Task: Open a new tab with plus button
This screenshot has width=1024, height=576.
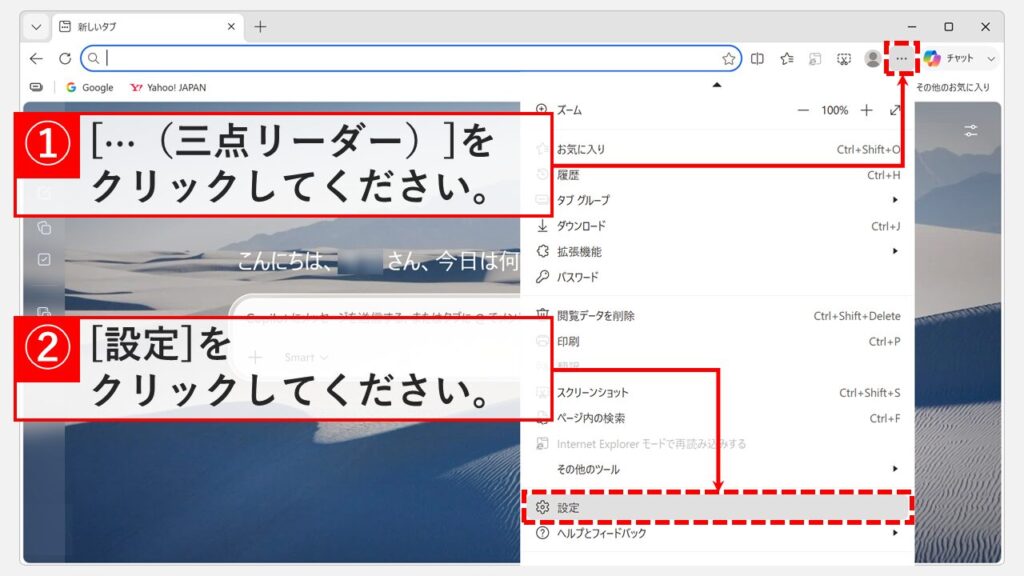Action: (260, 27)
